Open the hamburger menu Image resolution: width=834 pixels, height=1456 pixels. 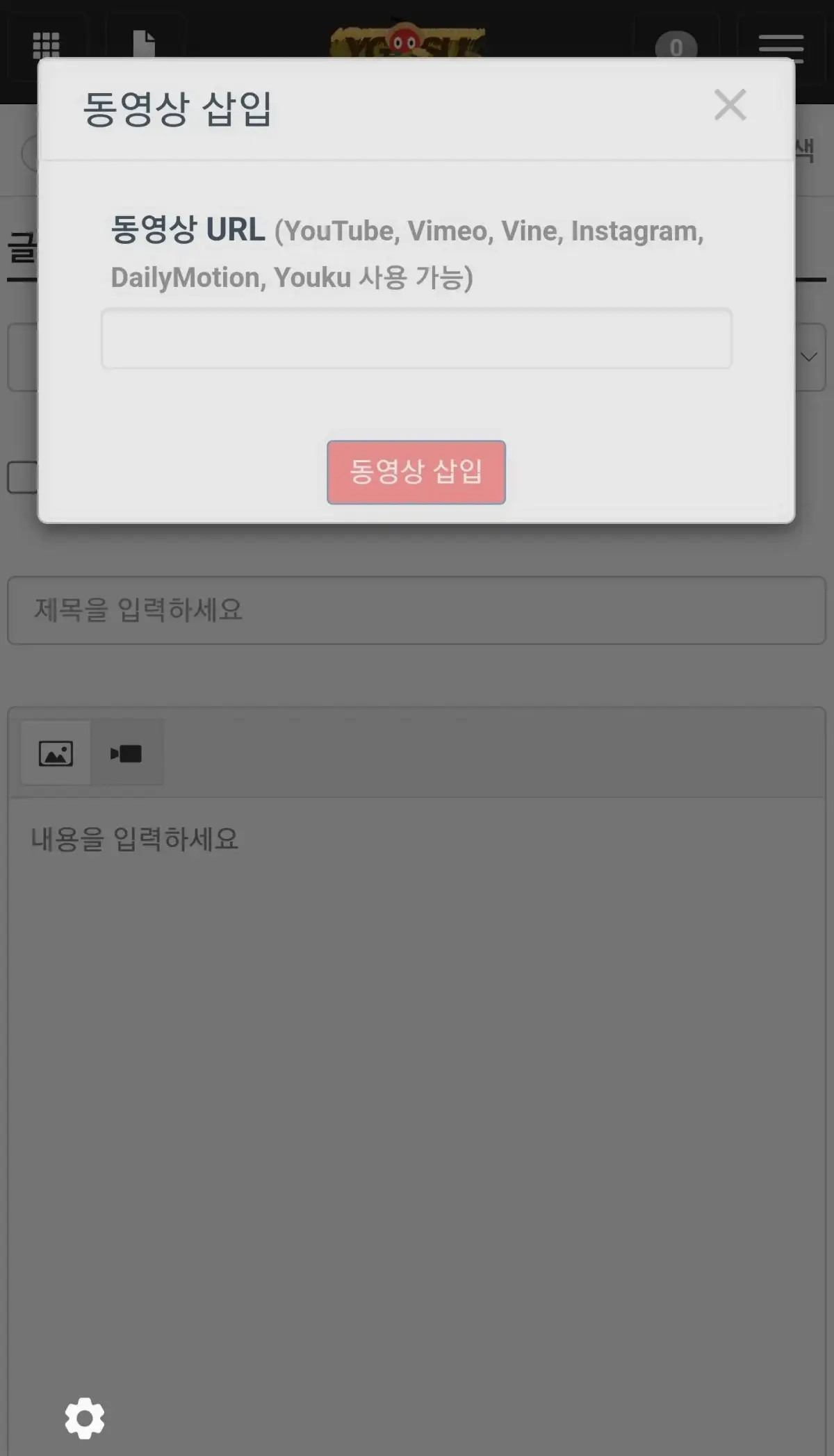click(781, 47)
